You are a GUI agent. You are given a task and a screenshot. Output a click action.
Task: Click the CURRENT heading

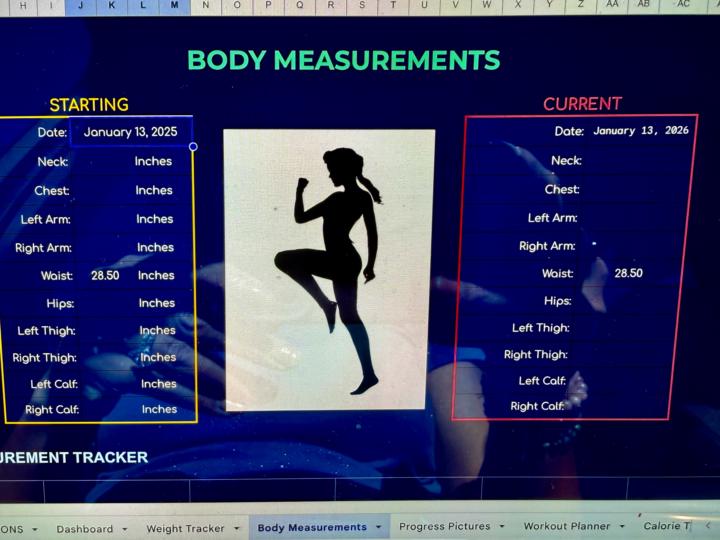tap(583, 104)
